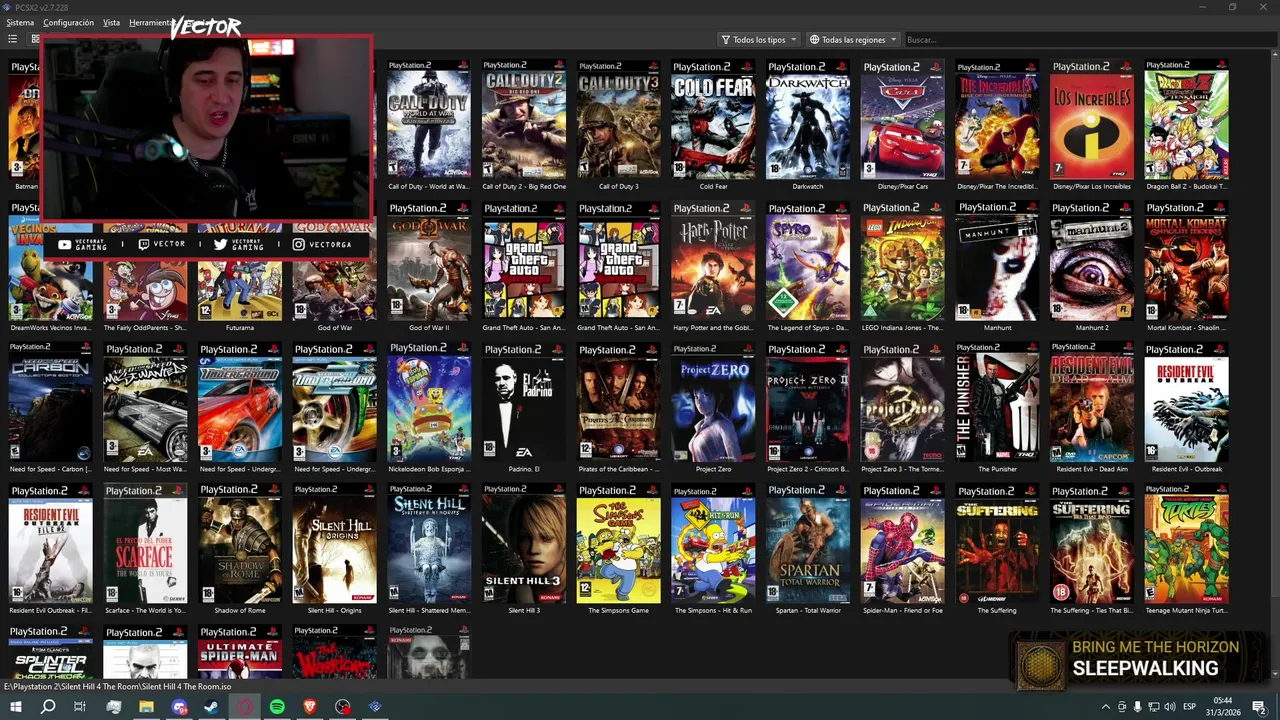Focus the Buscar search field
The width and height of the screenshot is (1280, 720).
click(1085, 40)
